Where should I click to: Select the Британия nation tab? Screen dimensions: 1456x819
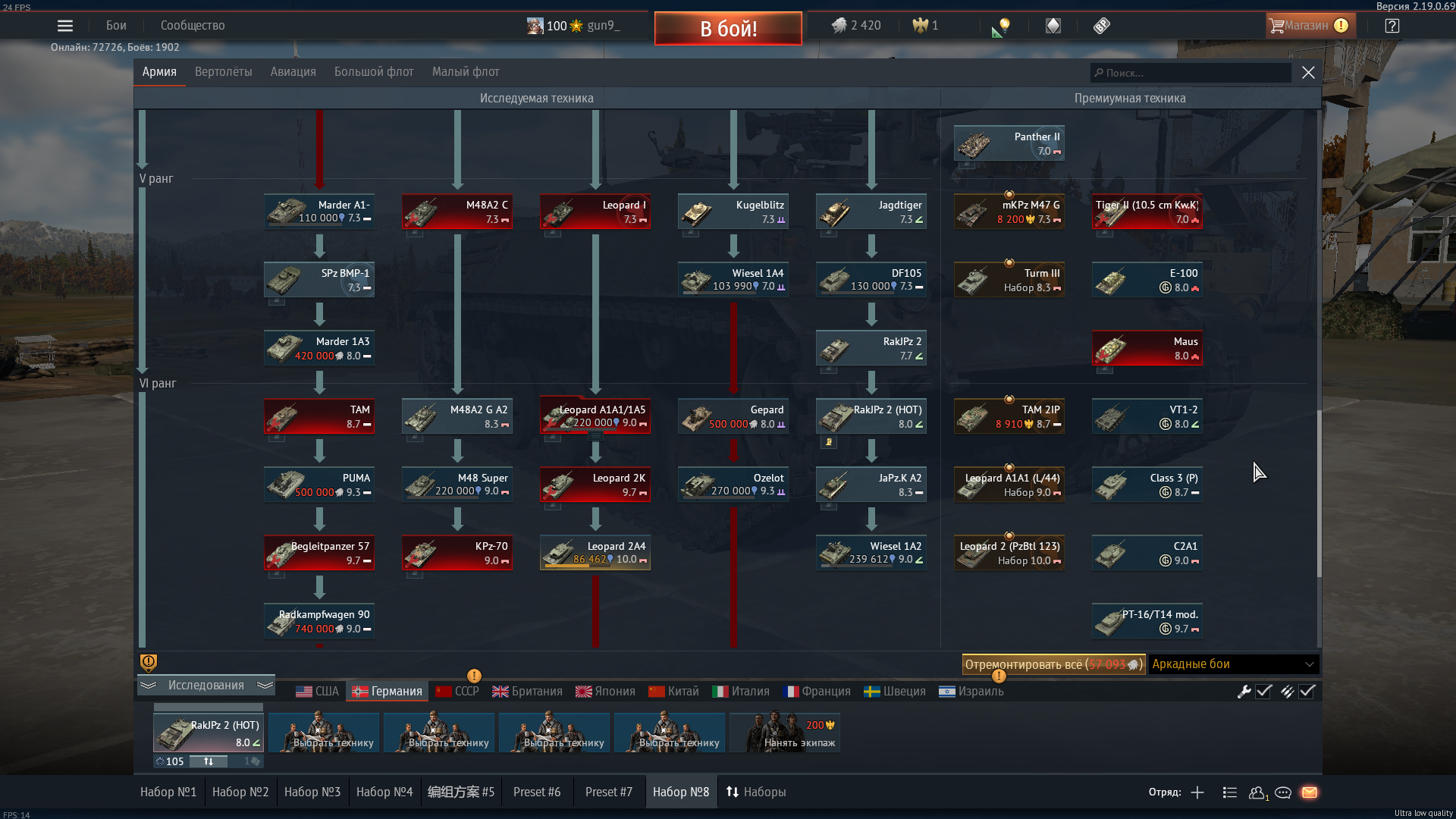(x=527, y=692)
